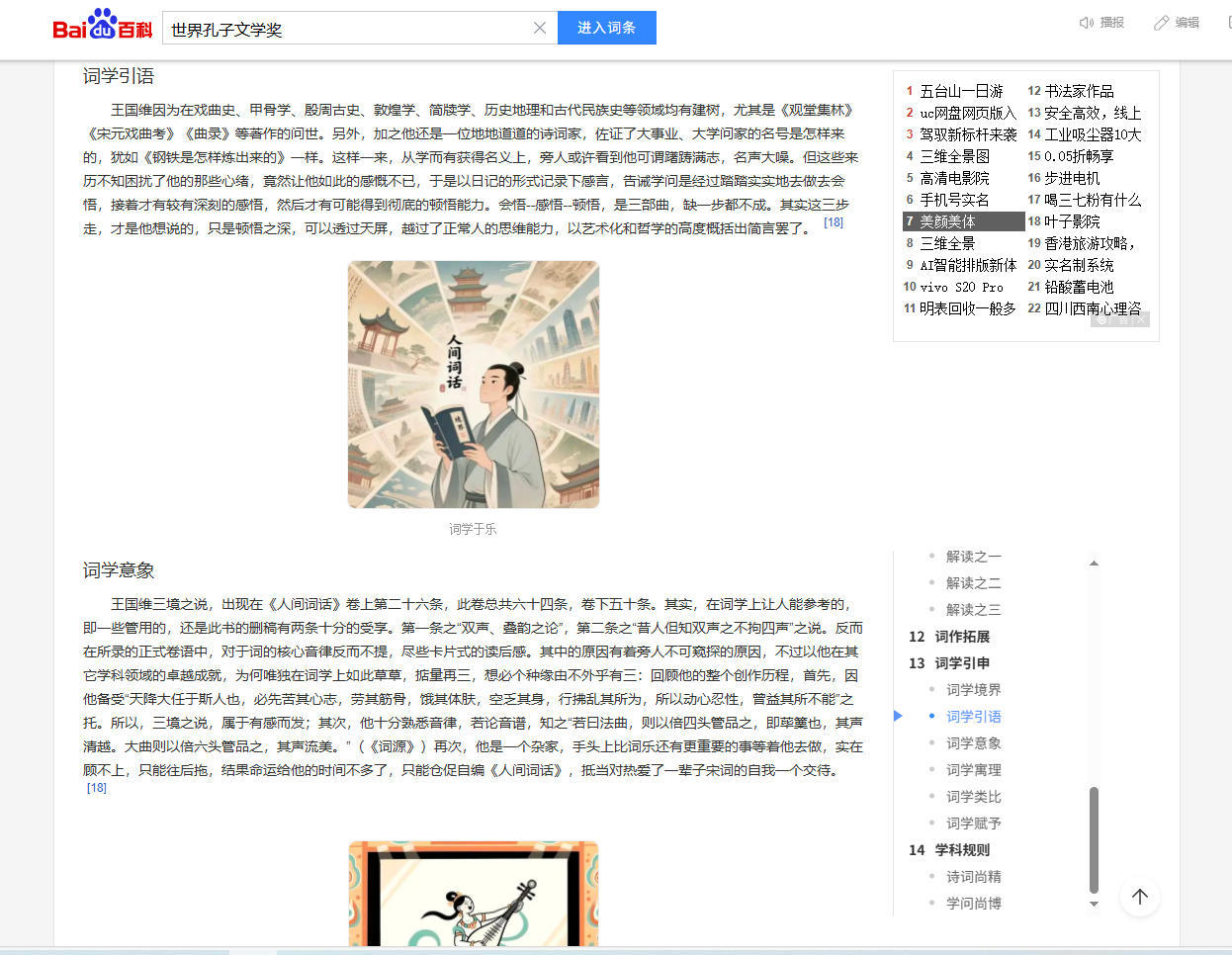The image size is (1232, 955).
Task: Click the 编辑 pencil icon
Action: [x=1161, y=23]
